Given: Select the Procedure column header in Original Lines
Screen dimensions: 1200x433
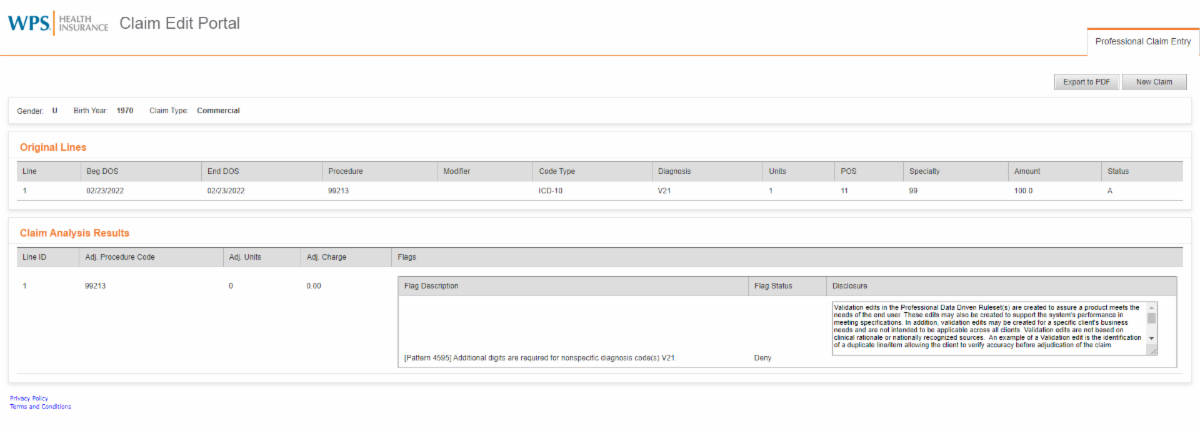Looking at the screenshot, I should 345,172.
